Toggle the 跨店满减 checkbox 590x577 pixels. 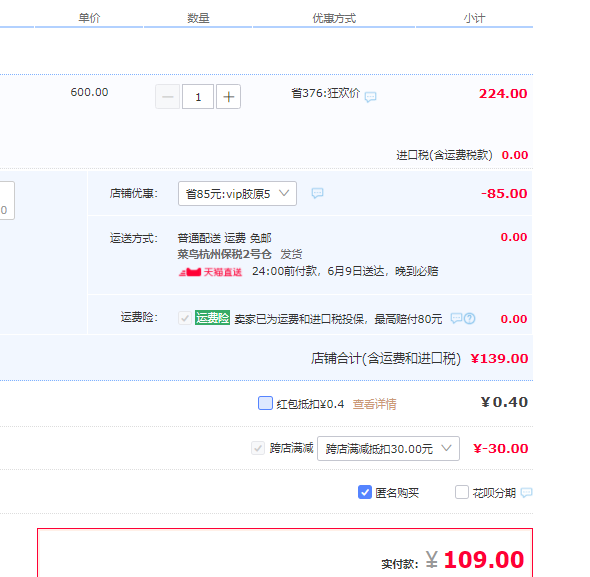(258, 448)
